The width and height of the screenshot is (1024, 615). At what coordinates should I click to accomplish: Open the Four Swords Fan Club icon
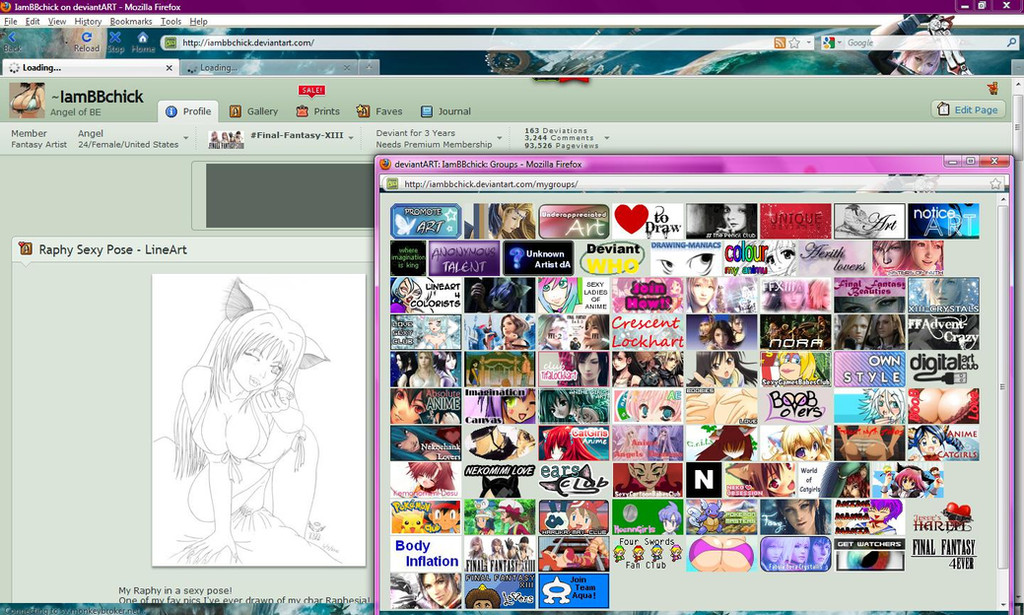coord(648,554)
